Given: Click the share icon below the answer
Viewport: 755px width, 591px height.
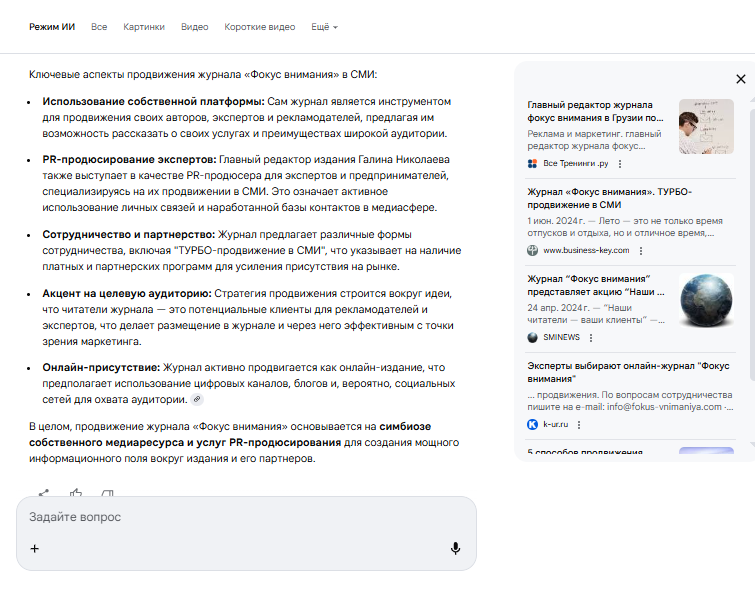Looking at the screenshot, I should [44, 493].
